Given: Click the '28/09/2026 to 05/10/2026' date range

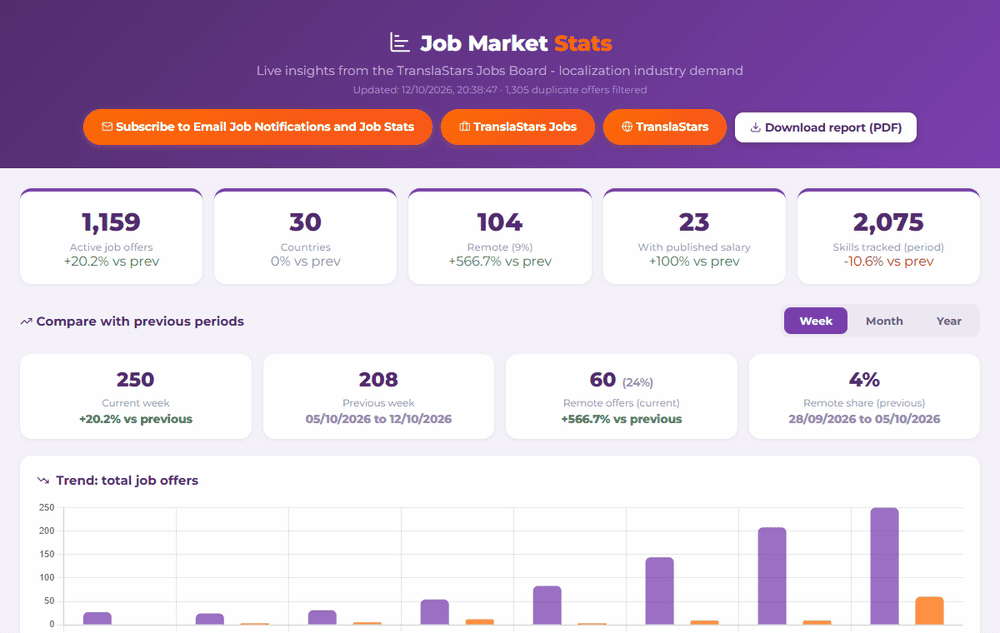Looking at the screenshot, I should click(x=864, y=419).
